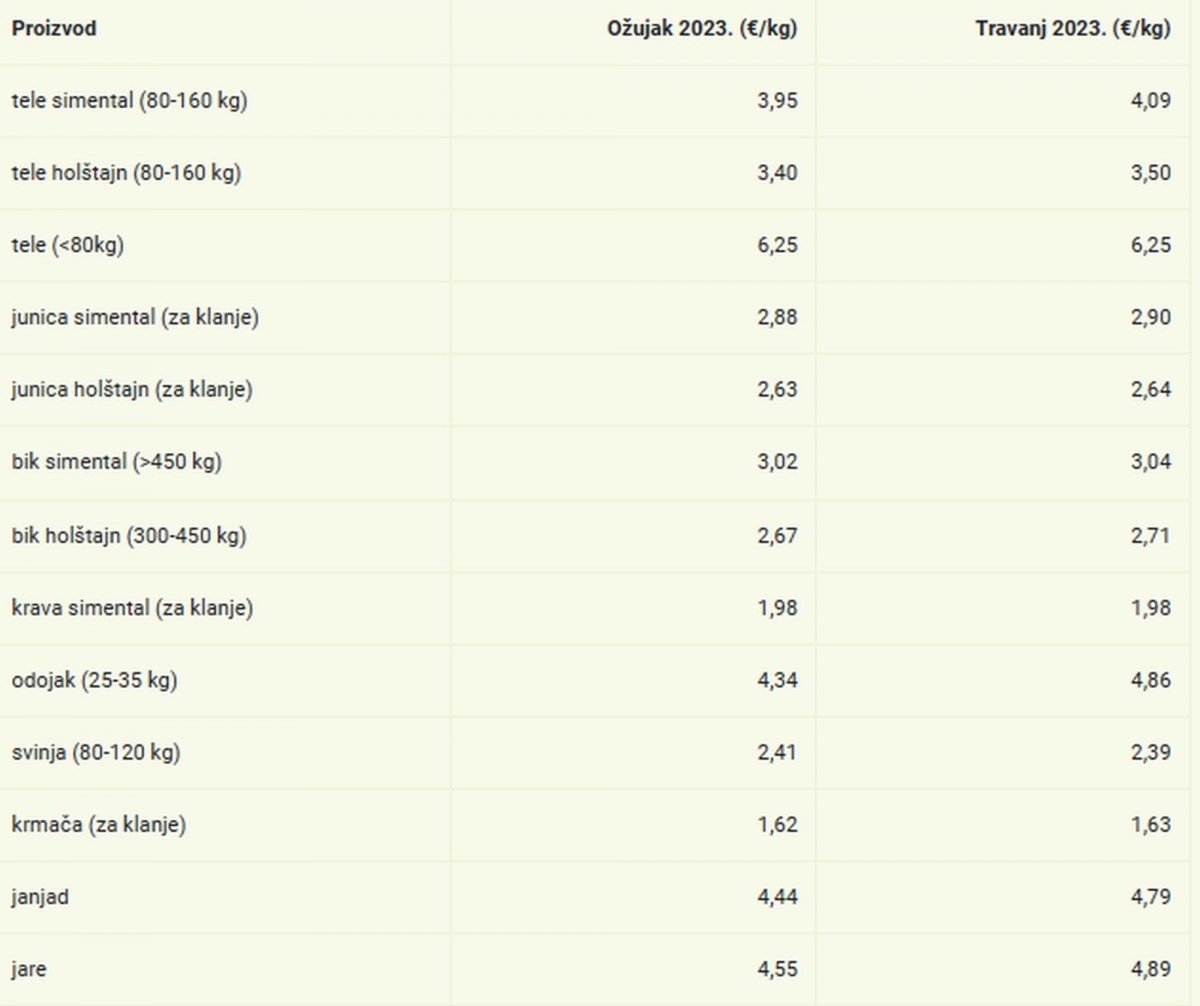Screen dimensions: 1200x1006
Task: Click the krmača (za klanje) row label
Action: 99,825
